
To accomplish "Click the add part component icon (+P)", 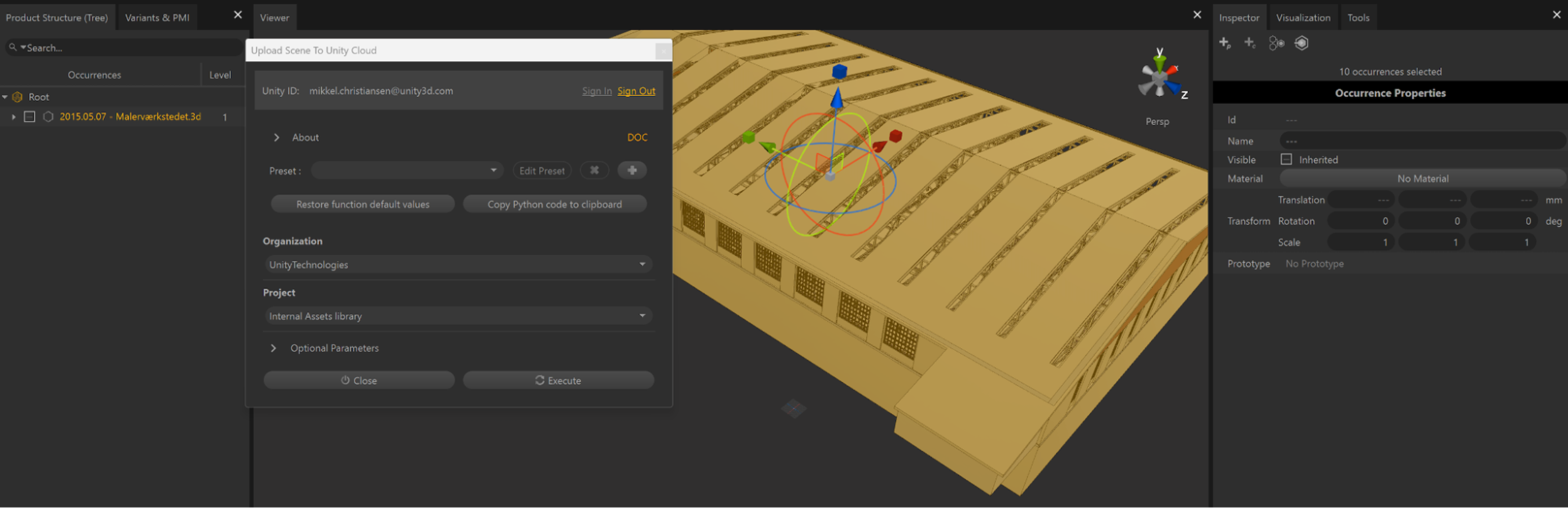I will click(x=1225, y=42).
